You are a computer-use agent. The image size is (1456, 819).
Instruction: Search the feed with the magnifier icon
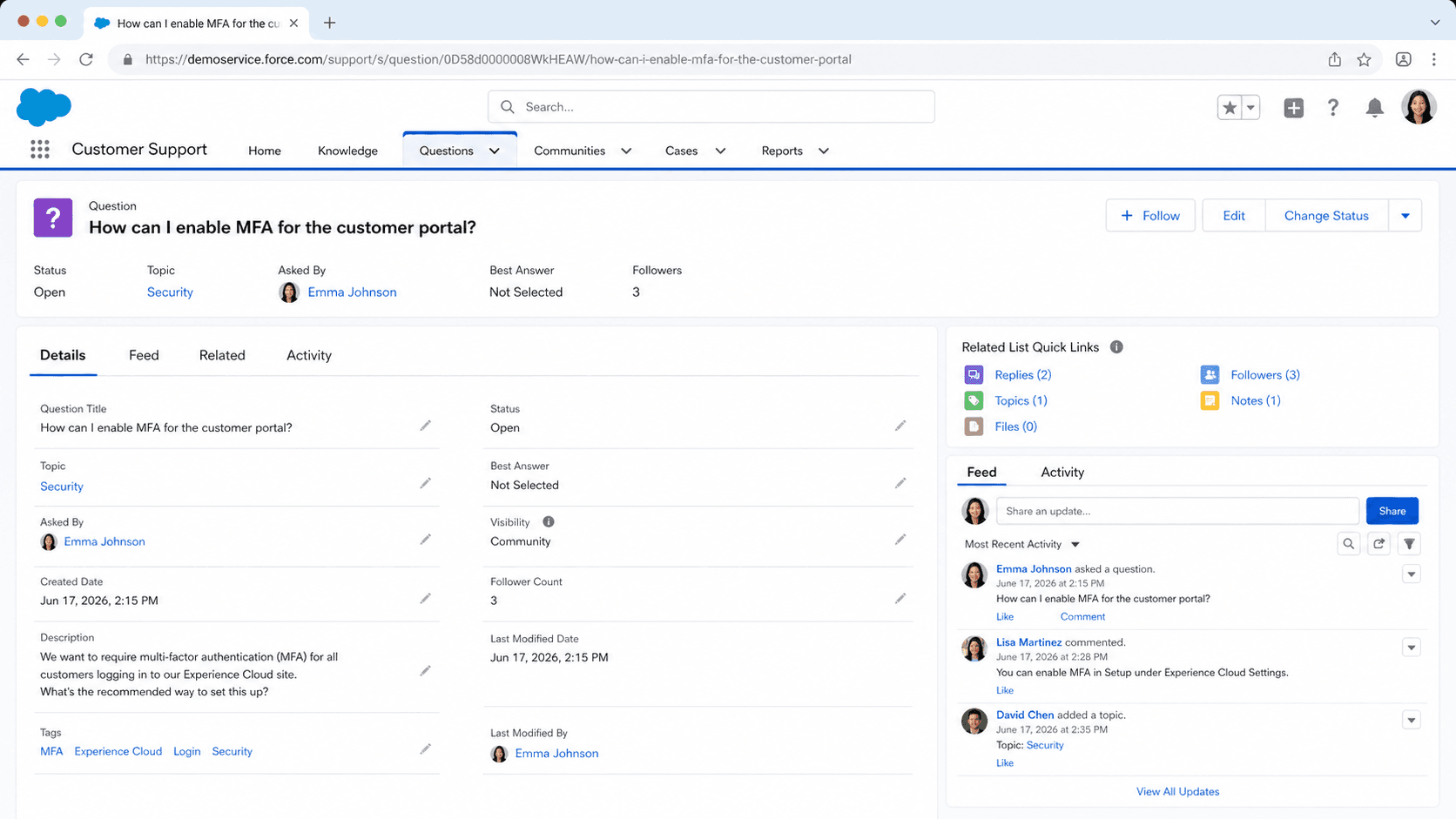1348,544
